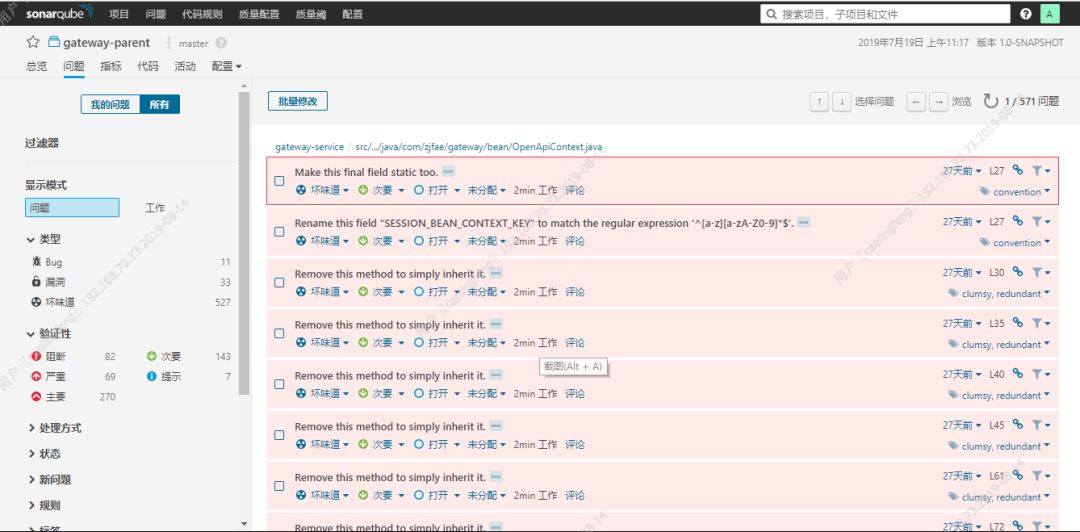Screen dimensions: 1080x532
Task: Collapse the 类型 filter section
Action: point(43,239)
